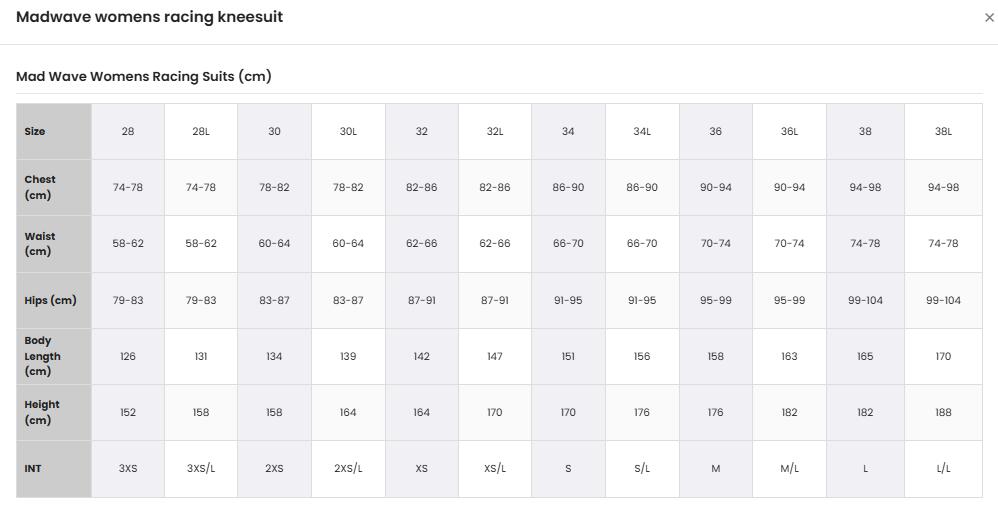Click the Mad Wave Womens Racing Suits heading
998x513 pixels.
tap(144, 76)
